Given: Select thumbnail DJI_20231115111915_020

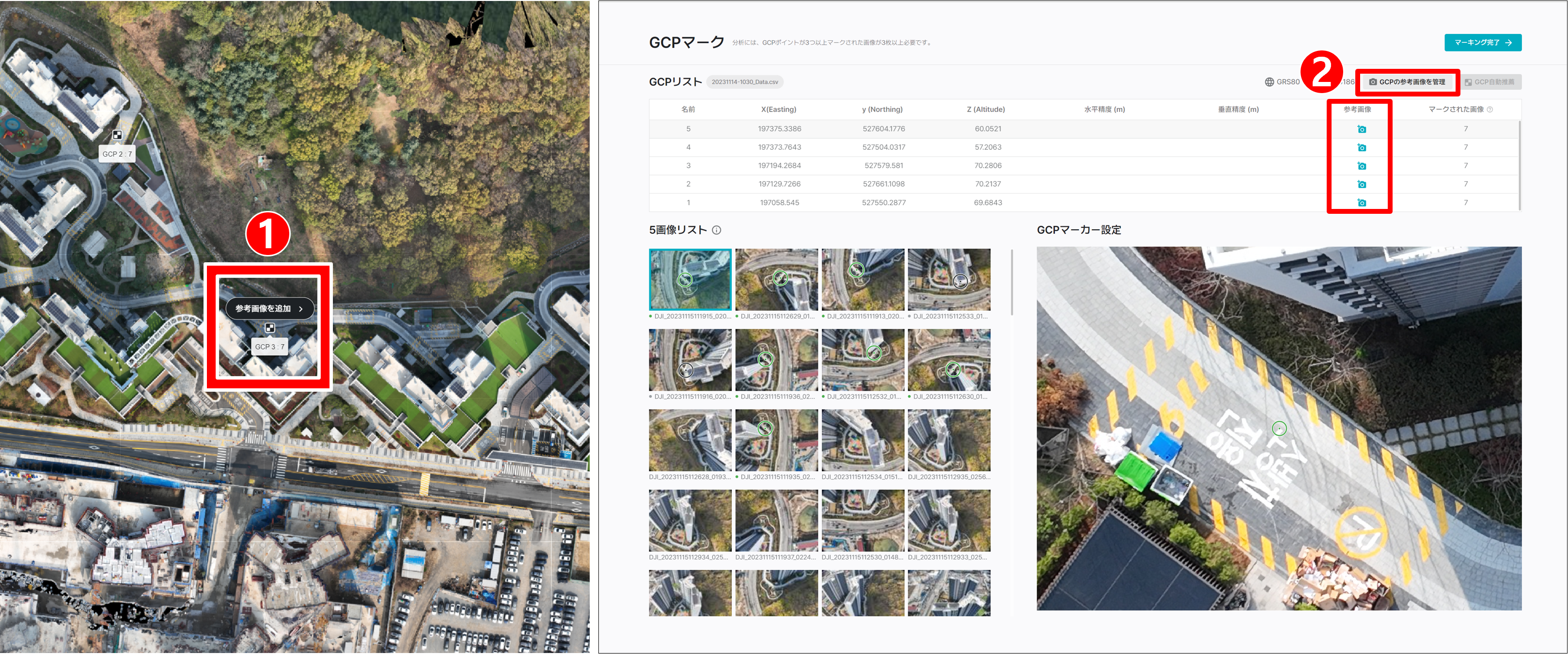Looking at the screenshot, I should pyautogui.click(x=690, y=280).
